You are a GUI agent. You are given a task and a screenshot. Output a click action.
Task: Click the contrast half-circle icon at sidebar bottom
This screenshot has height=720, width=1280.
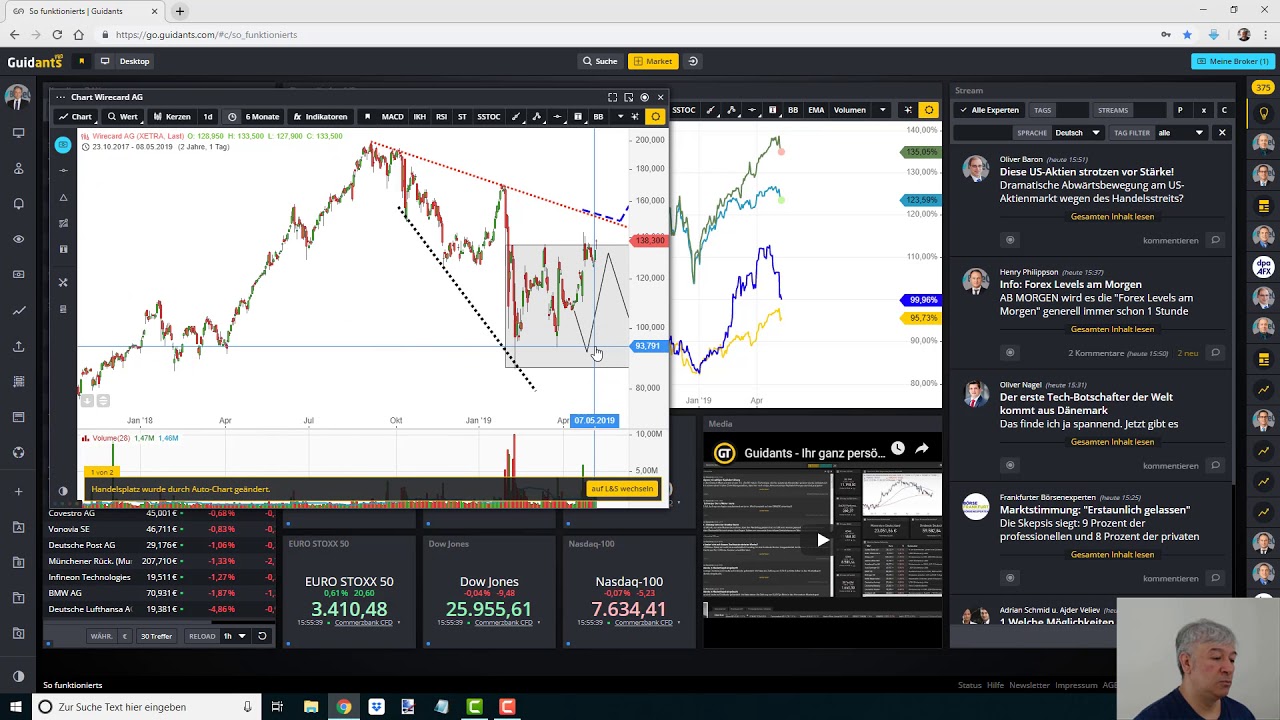[x=18, y=677]
